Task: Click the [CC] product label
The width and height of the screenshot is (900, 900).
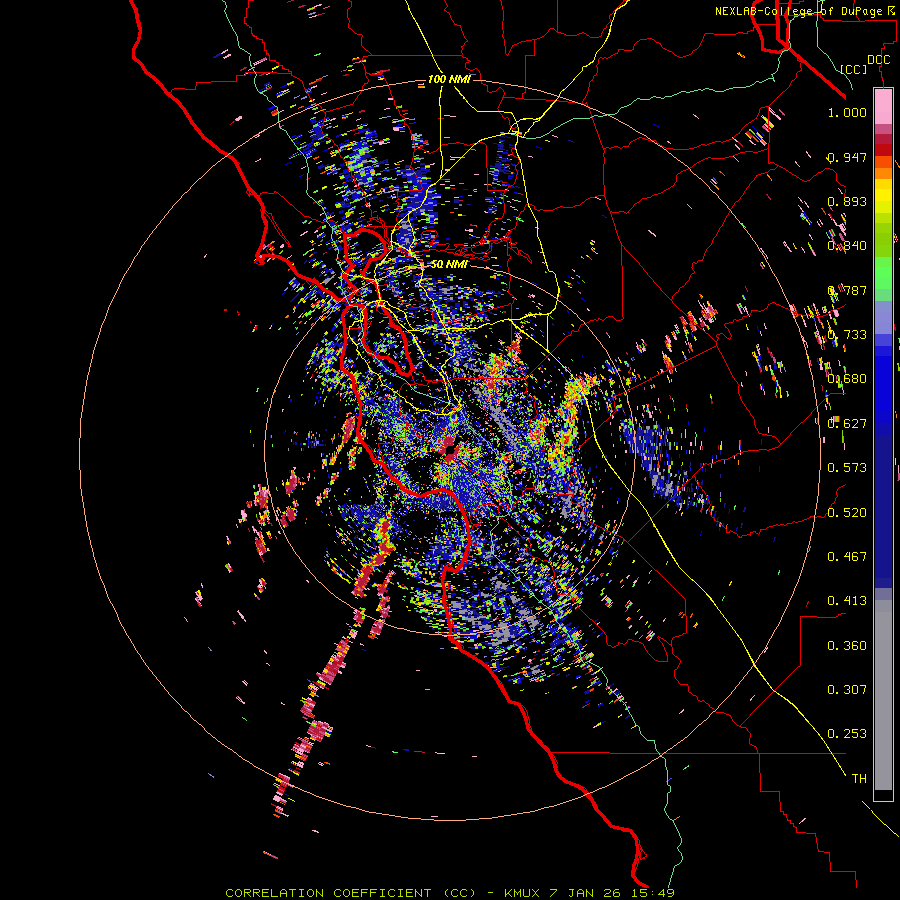Action: coord(854,69)
